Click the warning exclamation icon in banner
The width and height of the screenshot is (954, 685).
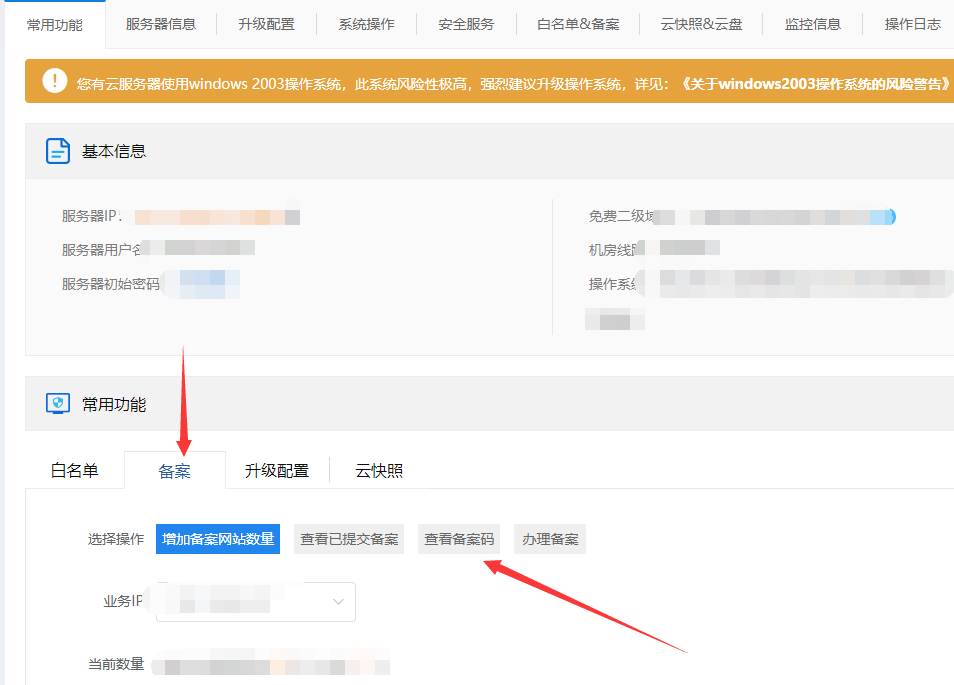(56, 81)
